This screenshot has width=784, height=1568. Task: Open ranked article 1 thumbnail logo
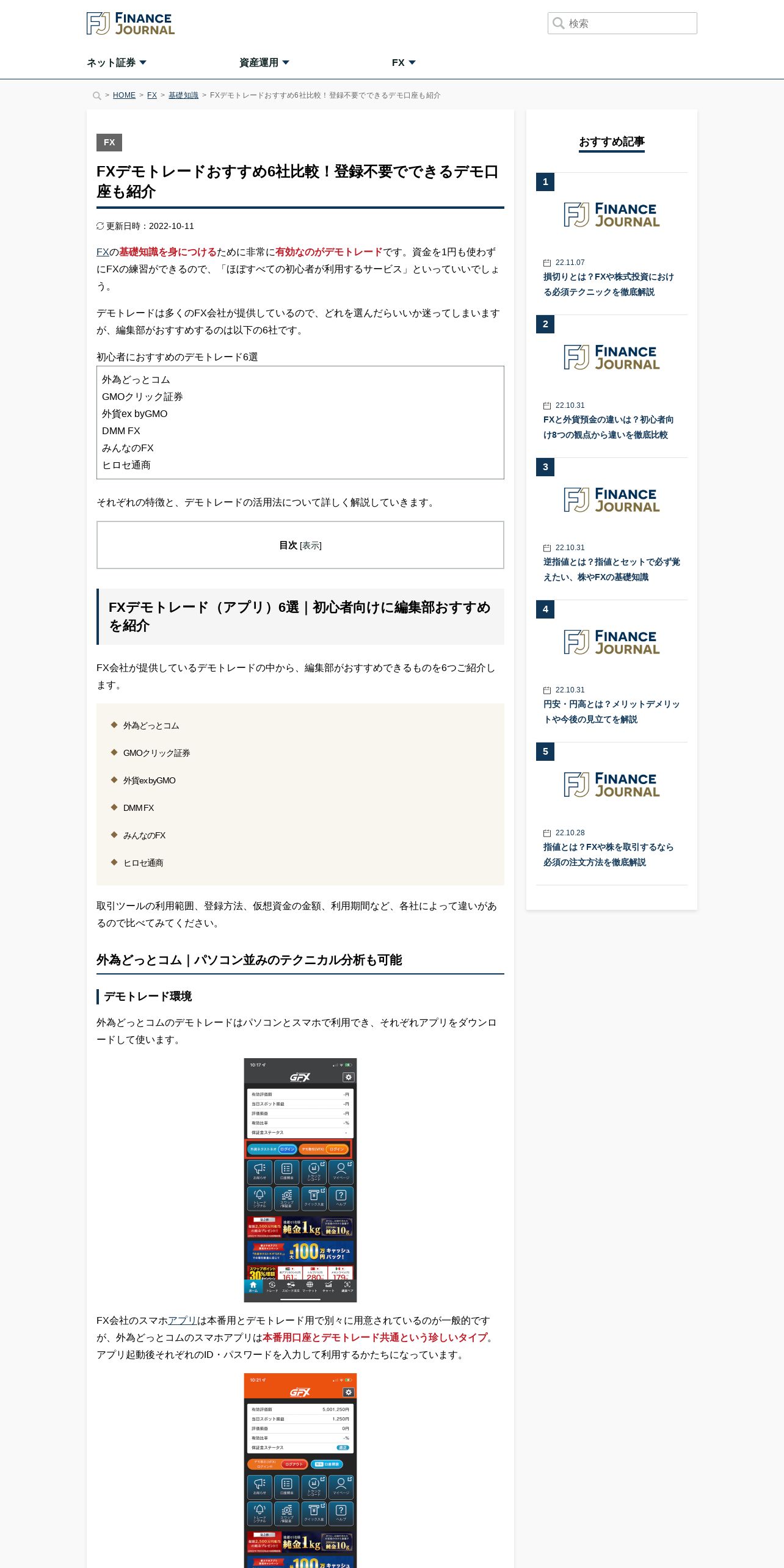coord(612,215)
